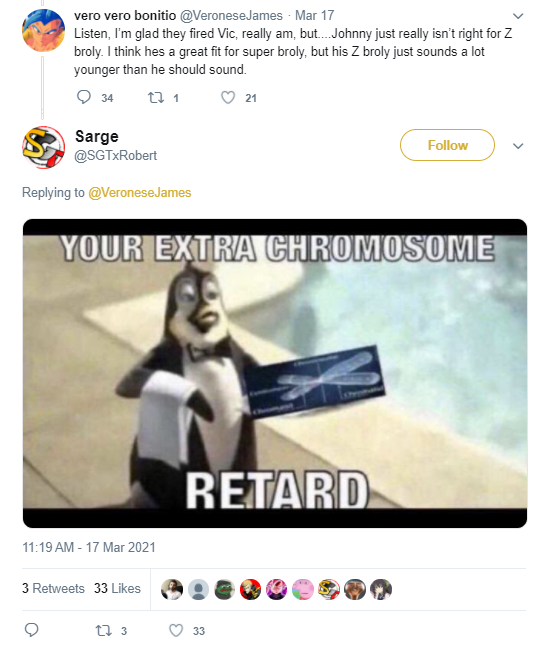Viewport: 549px width, 650px height.
Task: Like Sarge's tweet showing 33 likes
Action: [x=176, y=631]
